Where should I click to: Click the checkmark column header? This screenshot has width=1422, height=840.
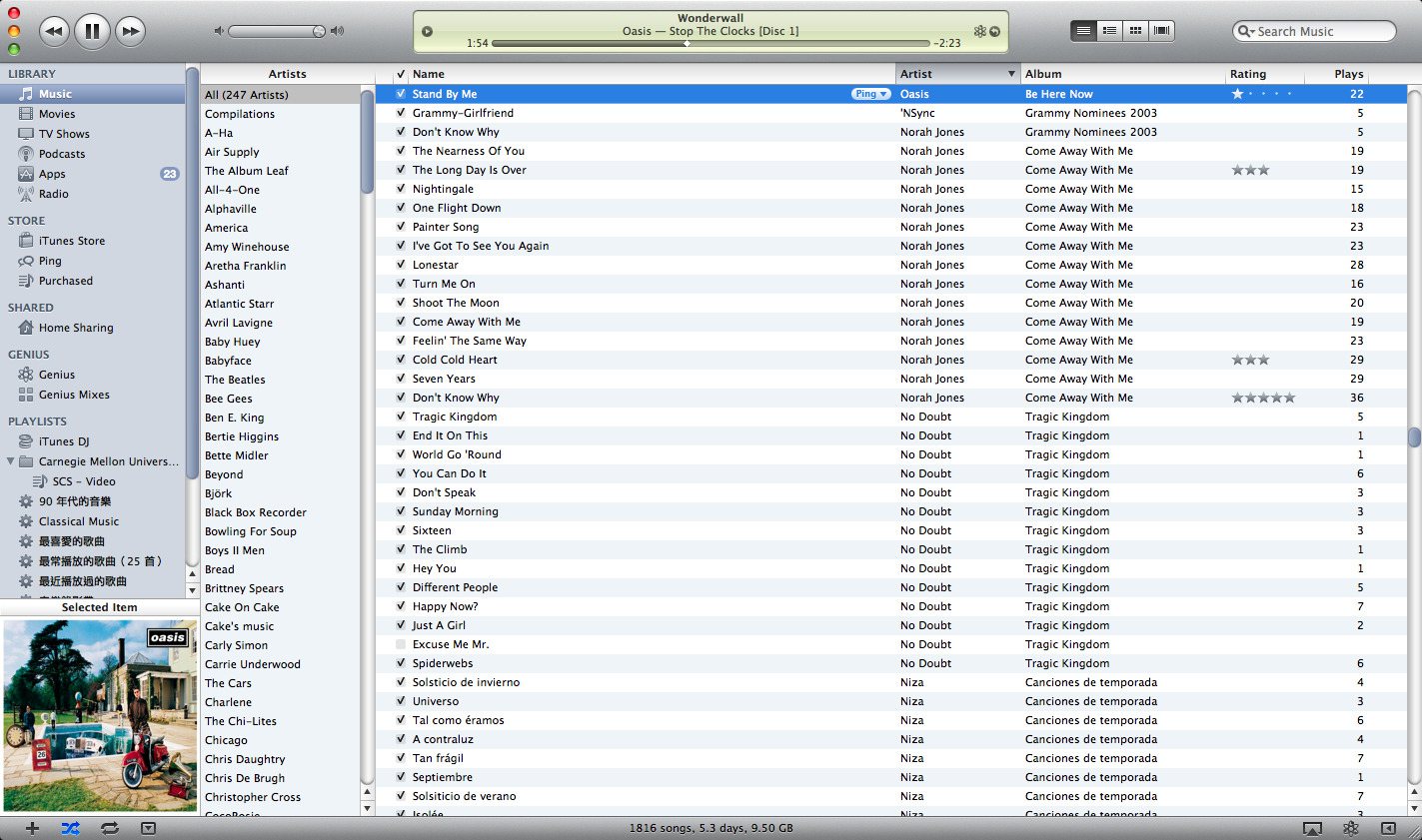[x=401, y=74]
